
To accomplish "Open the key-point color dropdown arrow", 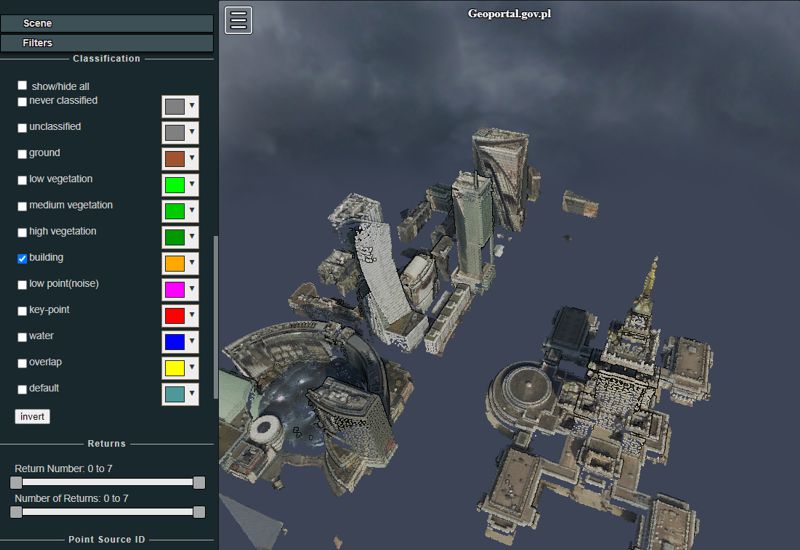I will click(192, 315).
